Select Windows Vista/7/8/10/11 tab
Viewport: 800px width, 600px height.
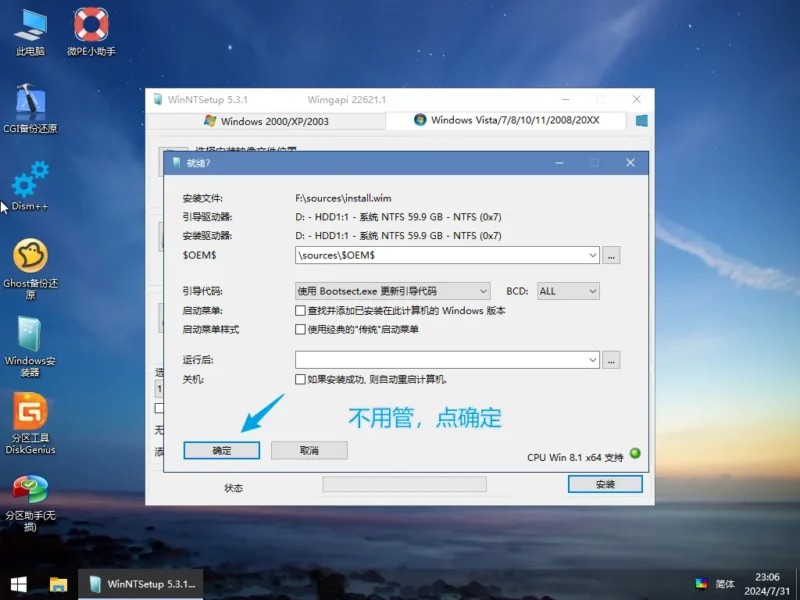pyautogui.click(x=506, y=120)
